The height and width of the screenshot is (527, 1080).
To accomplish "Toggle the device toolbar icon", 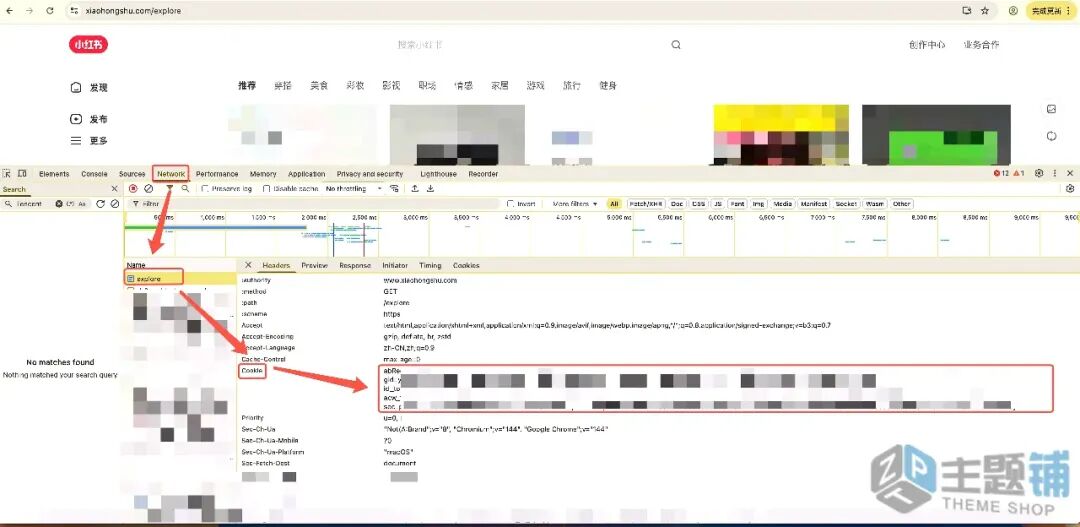I will [22, 174].
